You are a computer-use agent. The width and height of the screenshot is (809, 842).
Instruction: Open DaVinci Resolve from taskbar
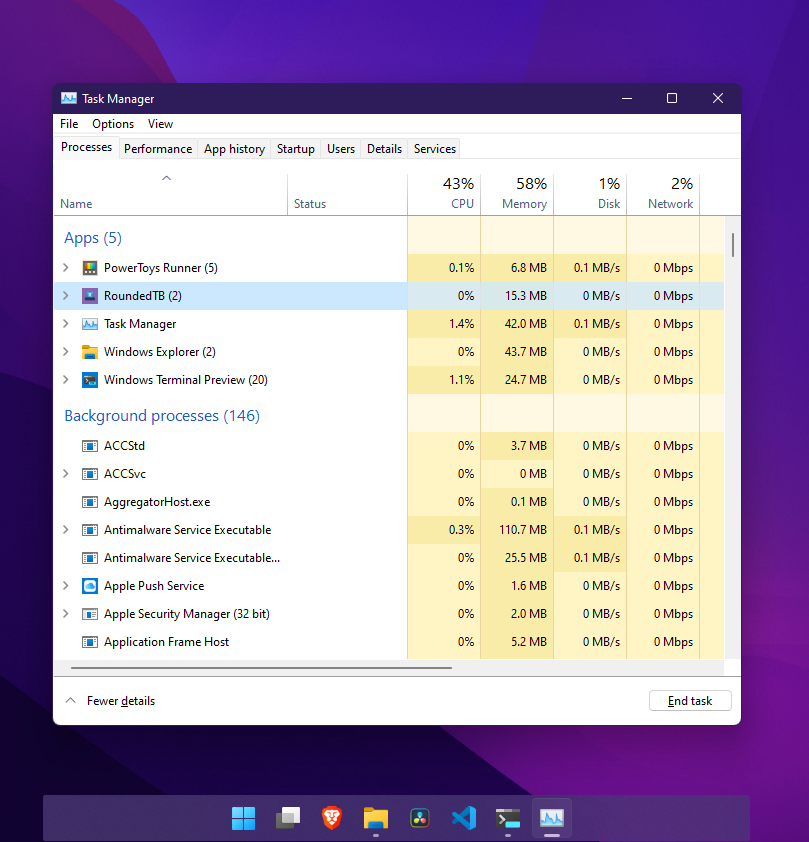point(420,818)
